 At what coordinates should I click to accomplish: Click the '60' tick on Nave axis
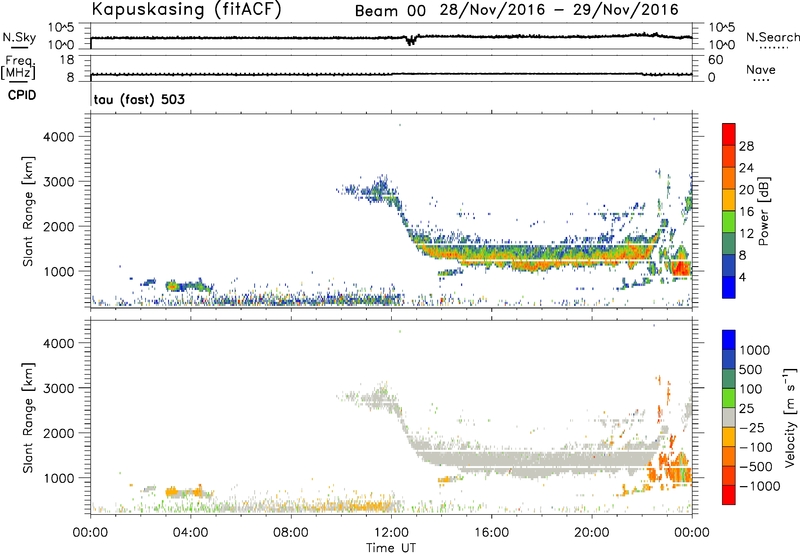pos(715,60)
